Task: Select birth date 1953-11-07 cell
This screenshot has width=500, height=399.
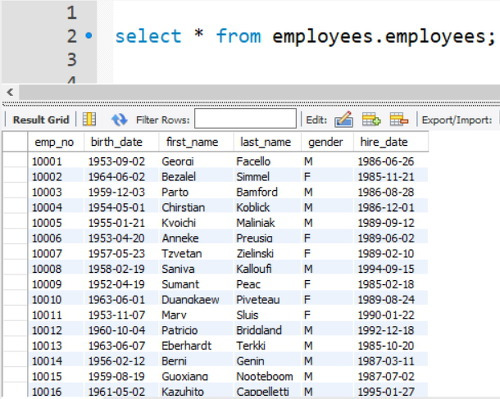Action: click(121, 315)
